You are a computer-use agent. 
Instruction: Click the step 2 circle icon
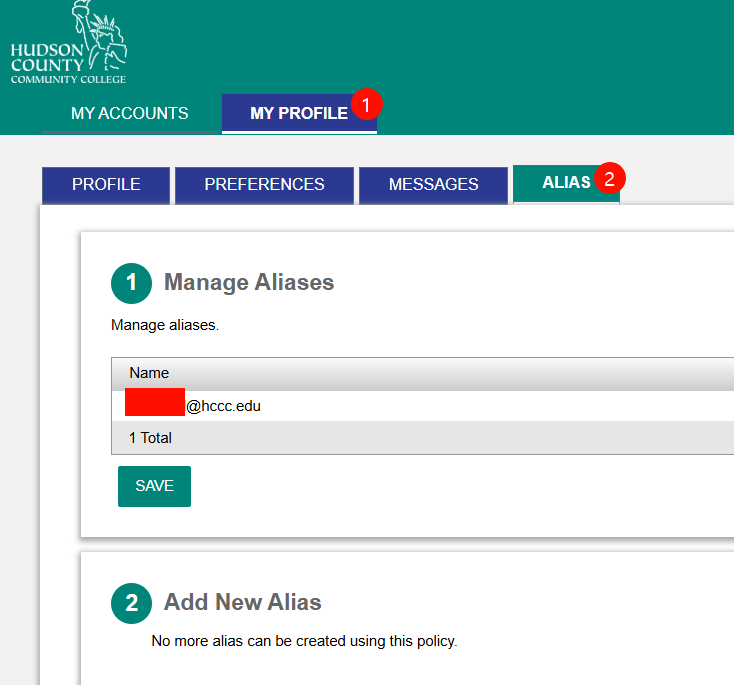point(131,603)
